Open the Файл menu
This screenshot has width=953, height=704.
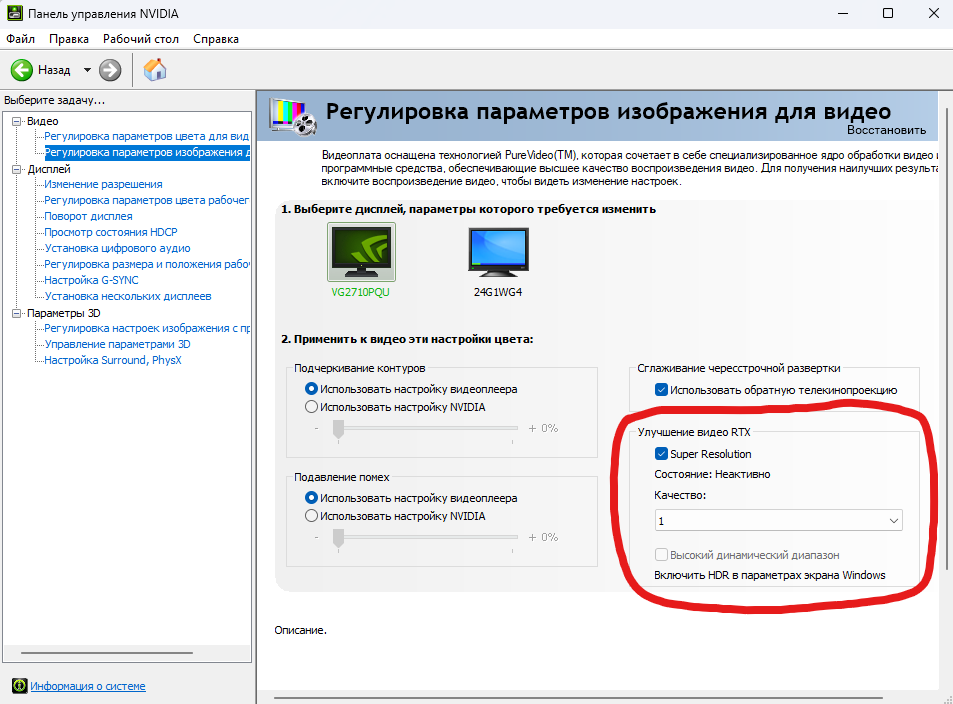[21, 39]
